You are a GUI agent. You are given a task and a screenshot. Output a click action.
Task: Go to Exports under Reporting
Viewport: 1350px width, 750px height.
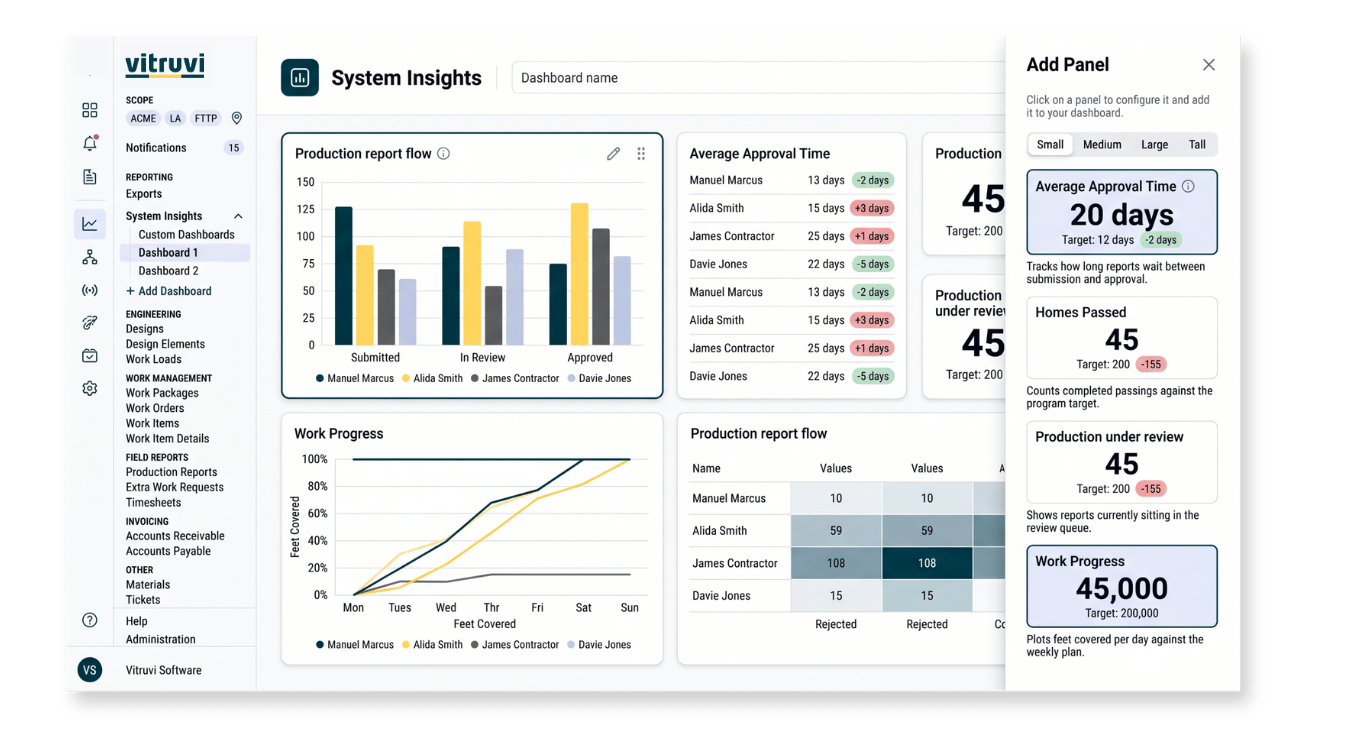144,194
